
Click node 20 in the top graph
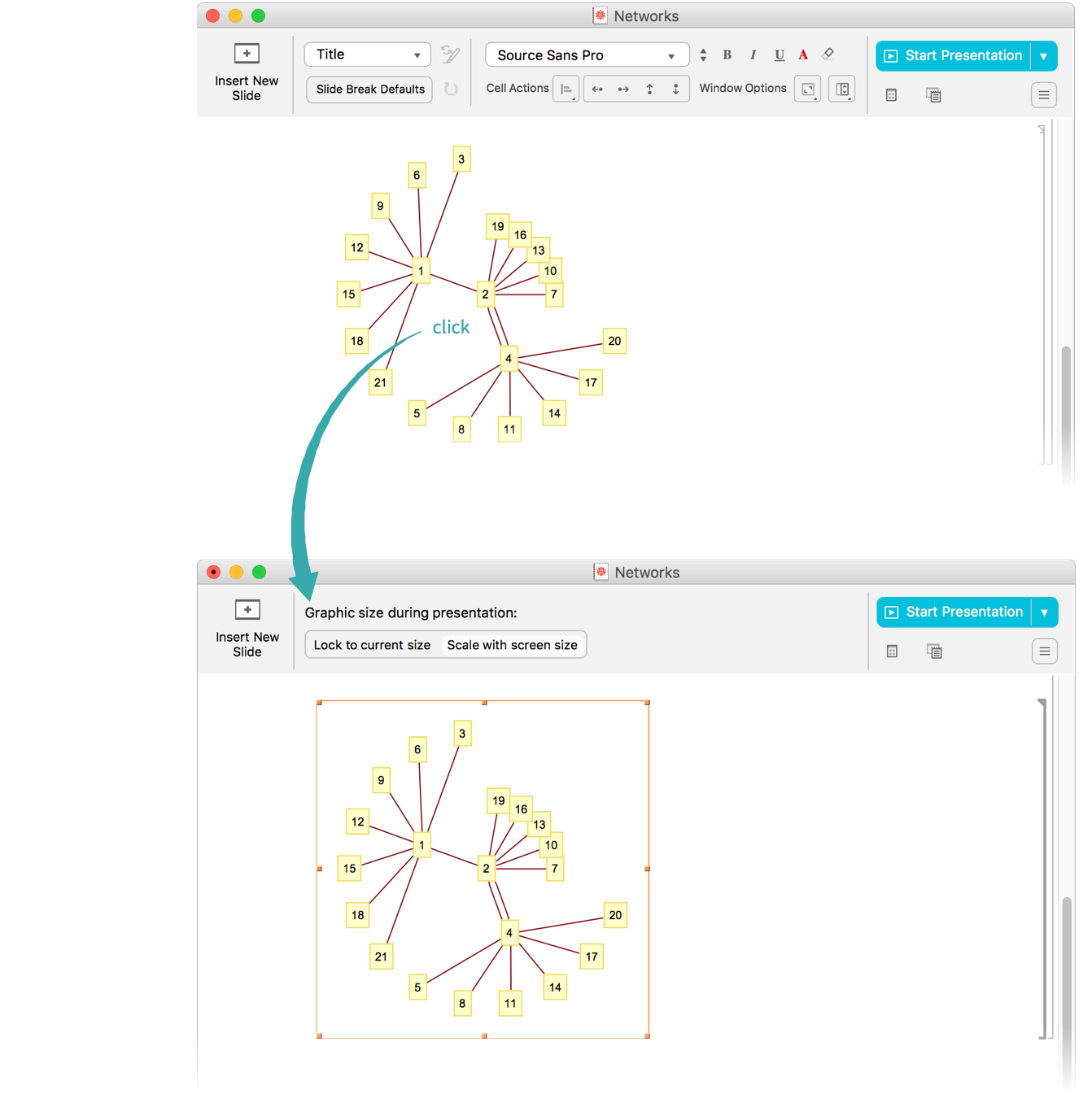(615, 342)
